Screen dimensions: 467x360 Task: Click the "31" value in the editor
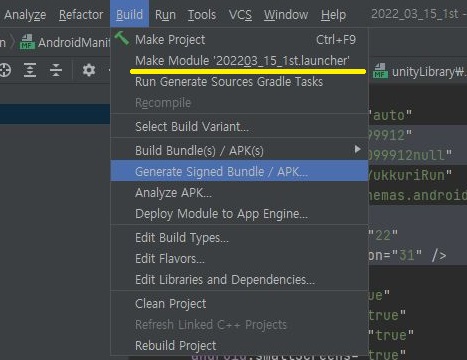pyautogui.click(x=407, y=256)
